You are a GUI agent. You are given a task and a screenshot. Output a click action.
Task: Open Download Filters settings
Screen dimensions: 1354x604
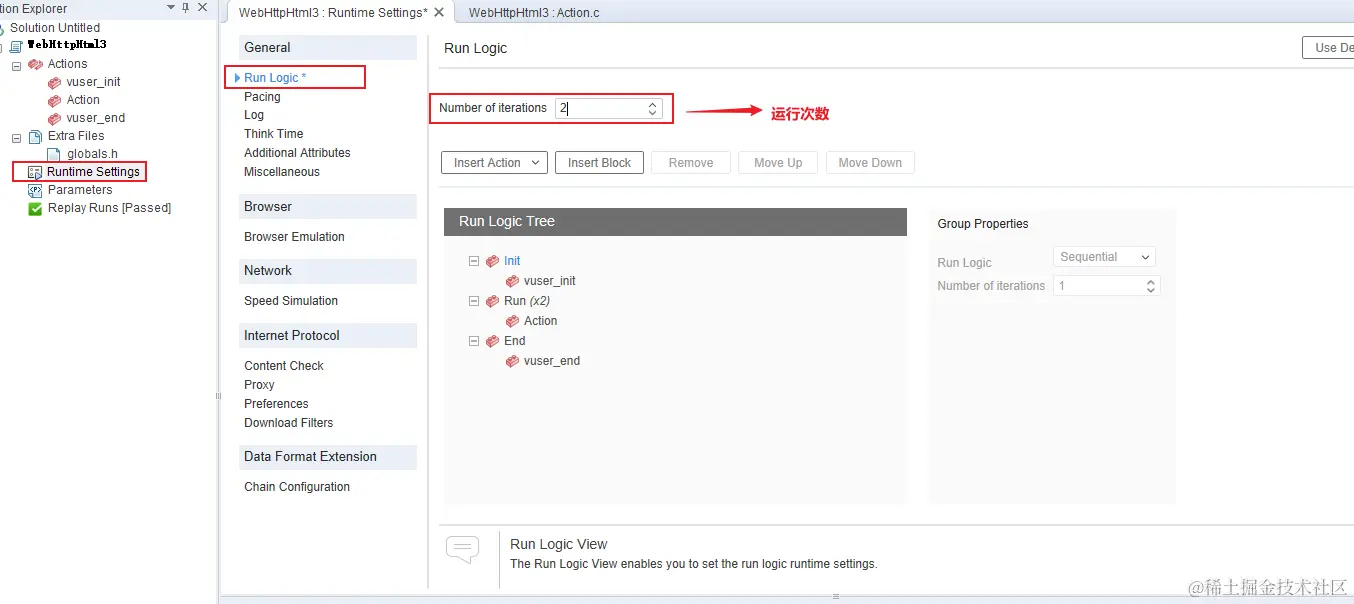point(288,423)
